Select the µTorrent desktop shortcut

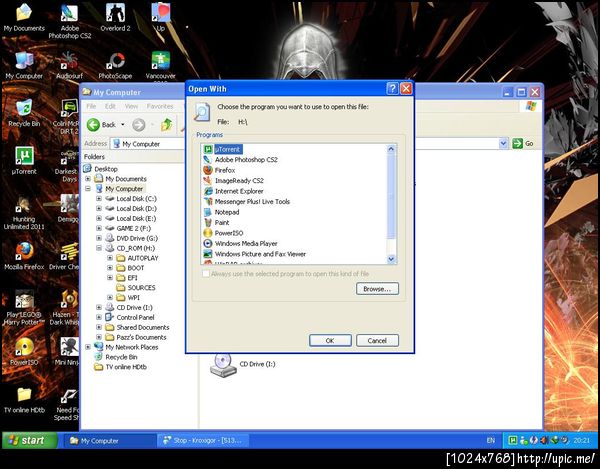24,161
